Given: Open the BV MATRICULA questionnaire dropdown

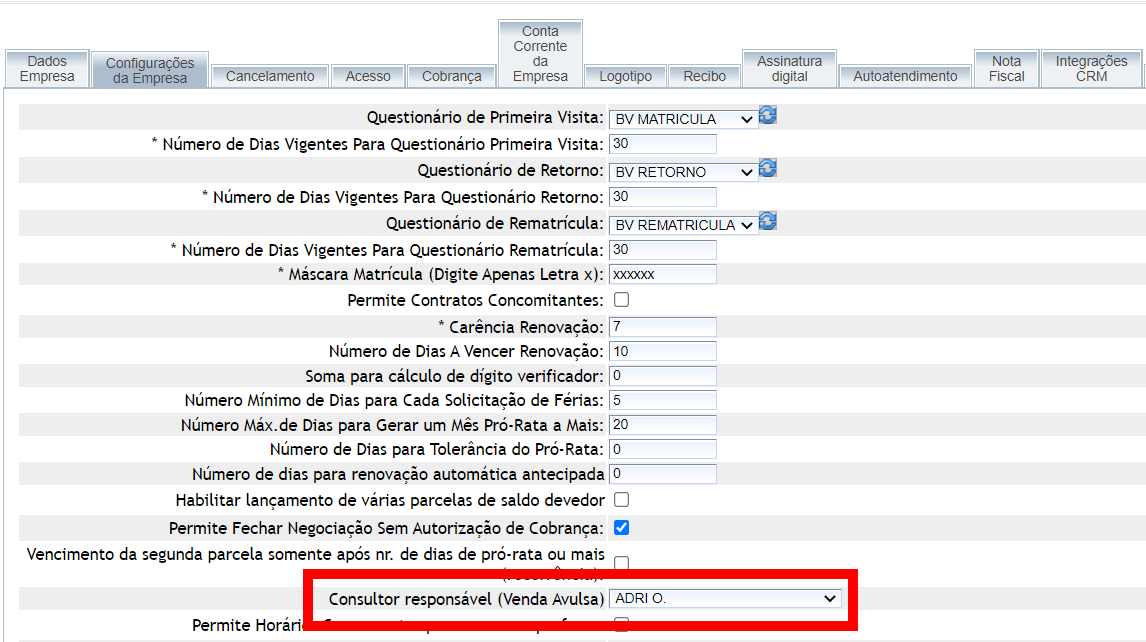Looking at the screenshot, I should [x=684, y=119].
